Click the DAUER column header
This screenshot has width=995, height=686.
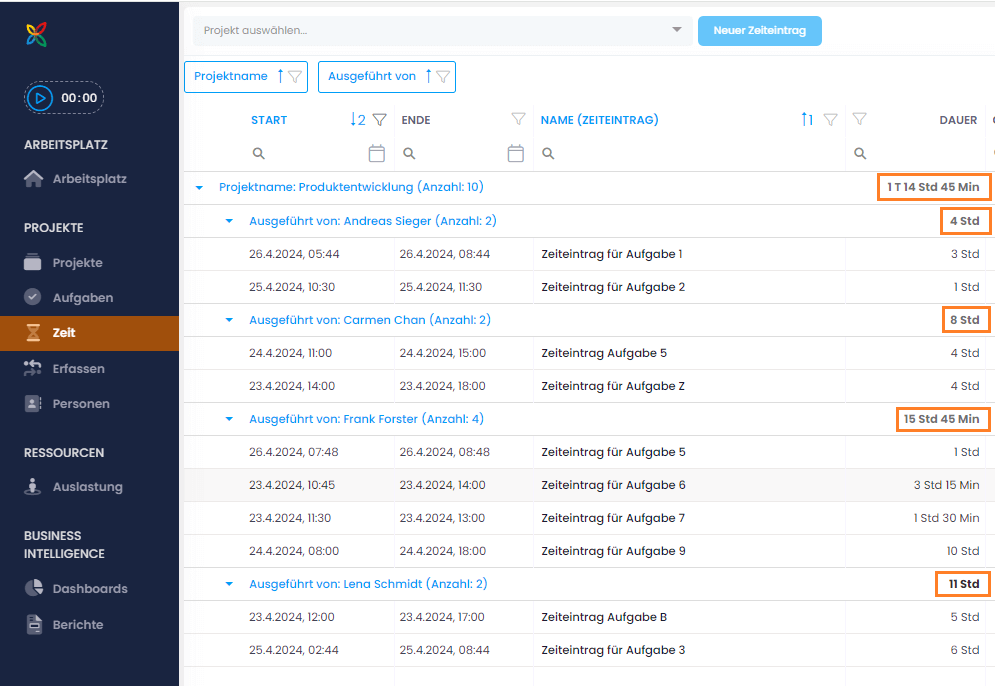[958, 120]
